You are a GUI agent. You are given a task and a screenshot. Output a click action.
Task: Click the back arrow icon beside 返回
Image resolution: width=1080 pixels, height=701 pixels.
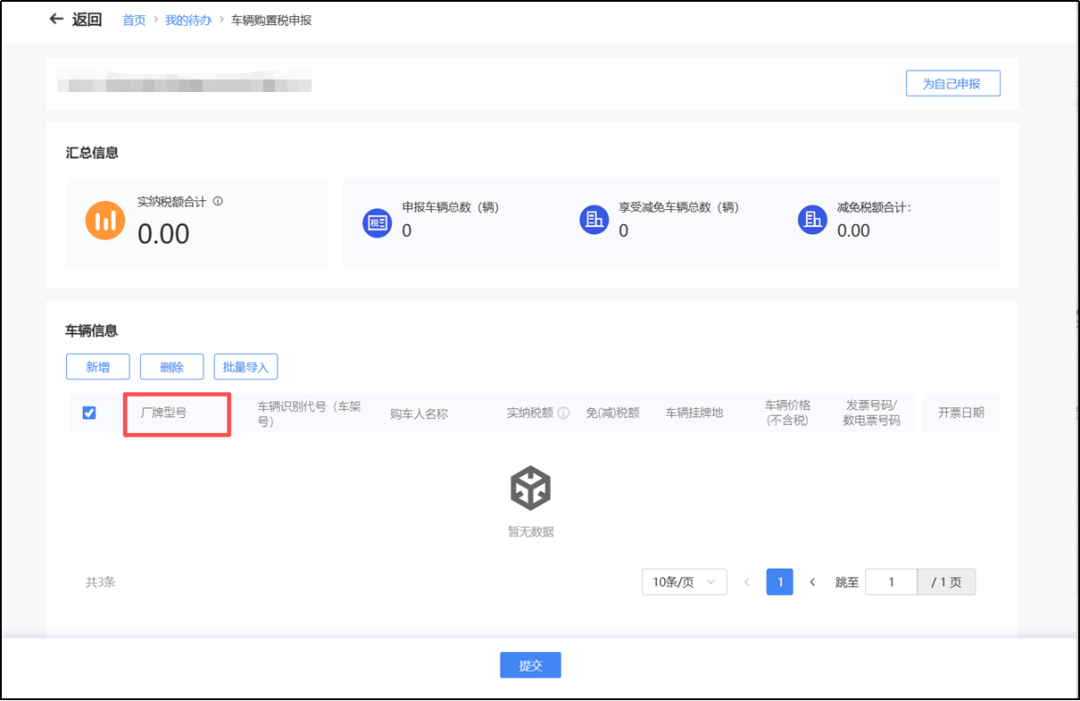(56, 20)
